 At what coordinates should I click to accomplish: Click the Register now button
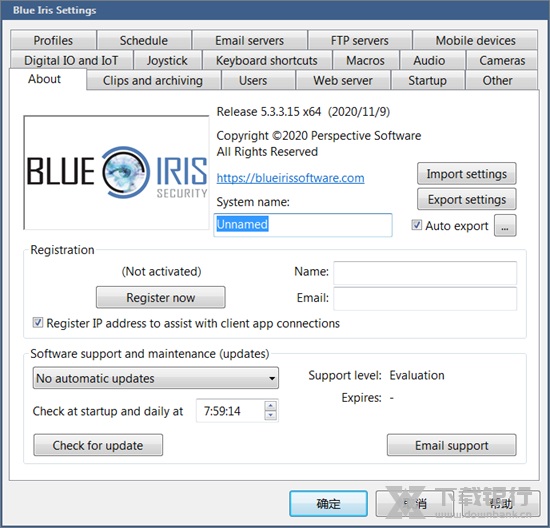[x=161, y=298]
